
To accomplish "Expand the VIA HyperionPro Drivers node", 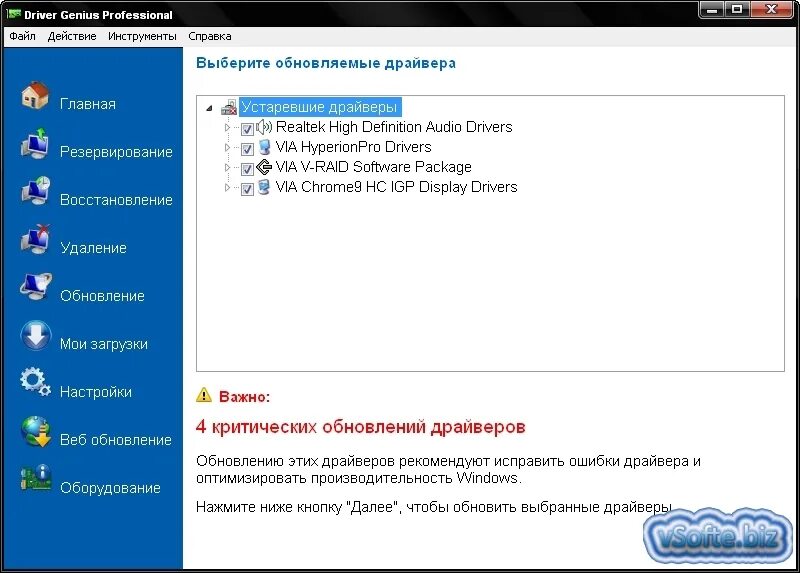I will coord(227,147).
